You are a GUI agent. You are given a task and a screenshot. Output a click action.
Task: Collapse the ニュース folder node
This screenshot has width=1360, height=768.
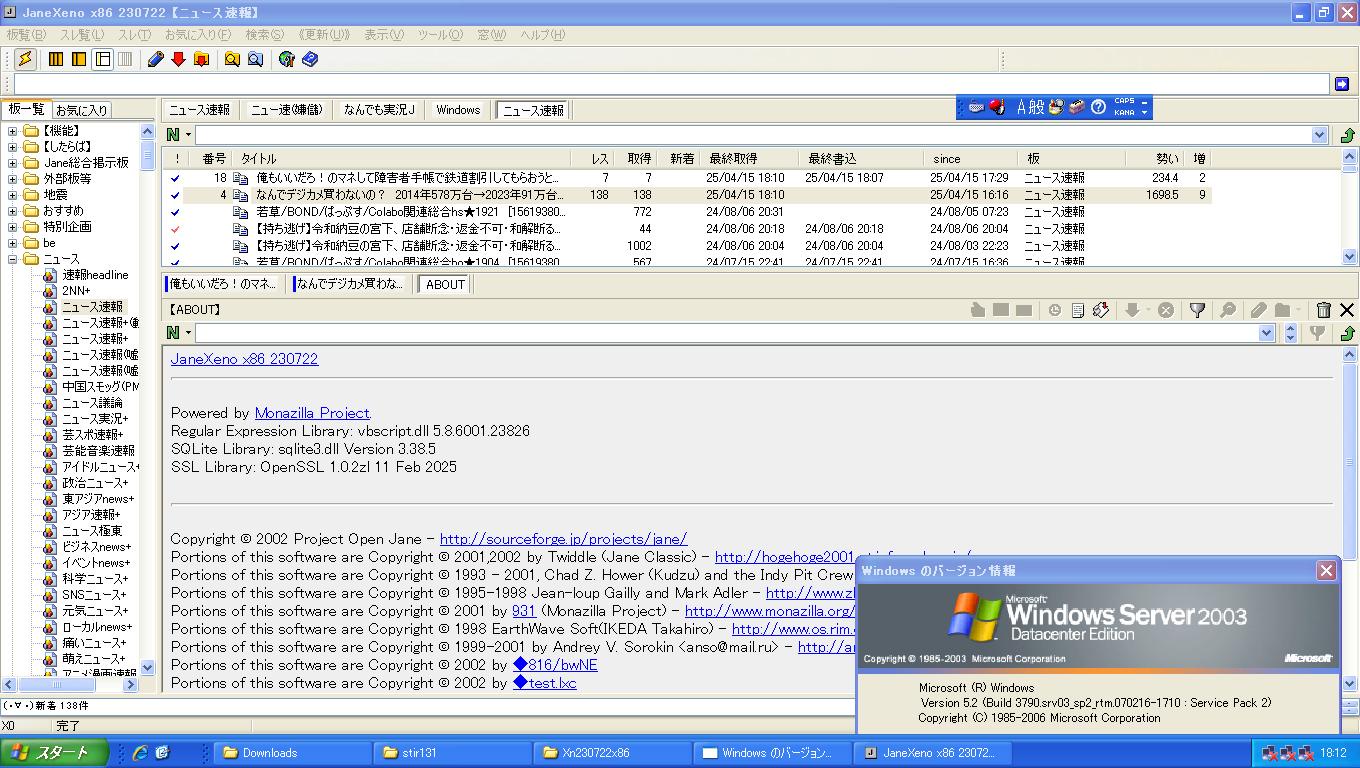point(12,259)
